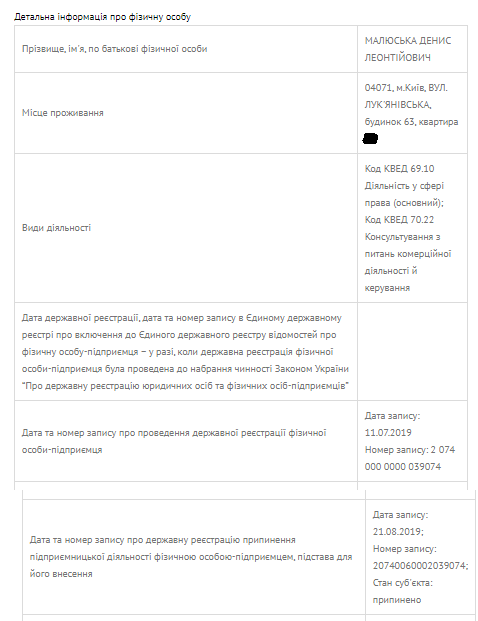This screenshot has width=478, height=621.
Task: Click the припинення підприємницької діяльності label
Action: [x=191, y=557]
